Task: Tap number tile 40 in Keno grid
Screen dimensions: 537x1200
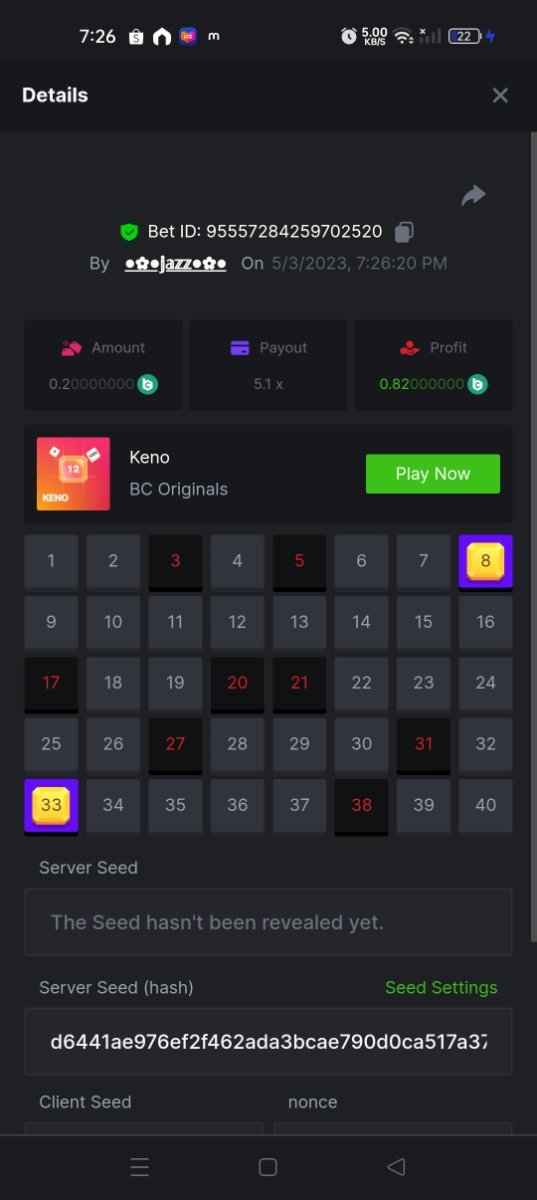Action: coord(485,805)
